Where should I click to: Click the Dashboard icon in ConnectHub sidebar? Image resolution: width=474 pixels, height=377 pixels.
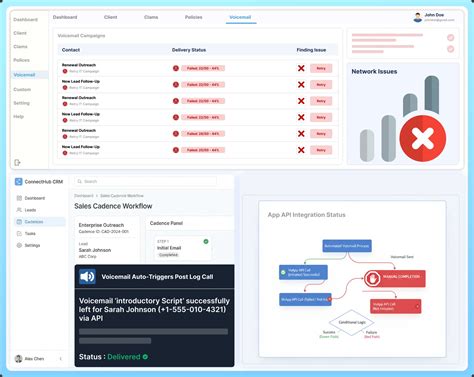tap(19, 198)
